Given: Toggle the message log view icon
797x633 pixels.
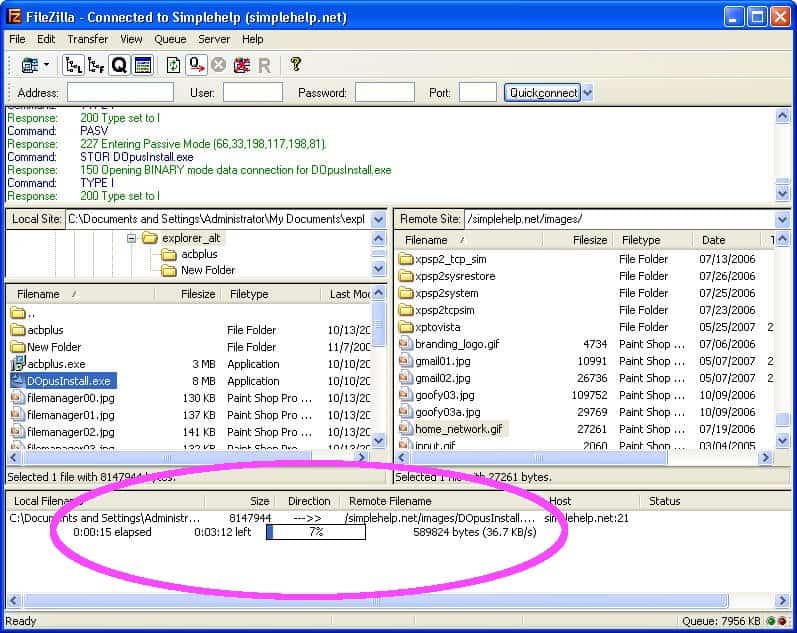Looking at the screenshot, I should pyautogui.click(x=143, y=65).
